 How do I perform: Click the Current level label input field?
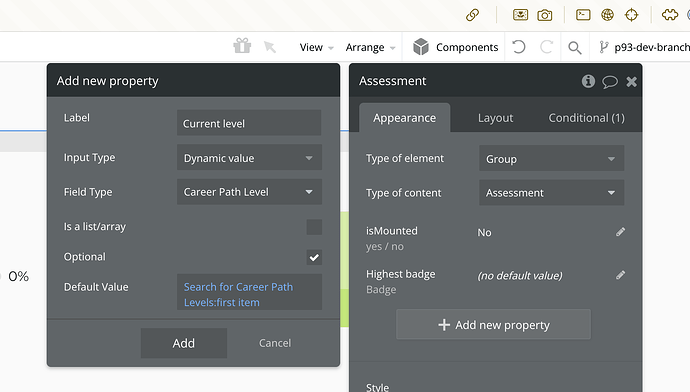(x=249, y=123)
